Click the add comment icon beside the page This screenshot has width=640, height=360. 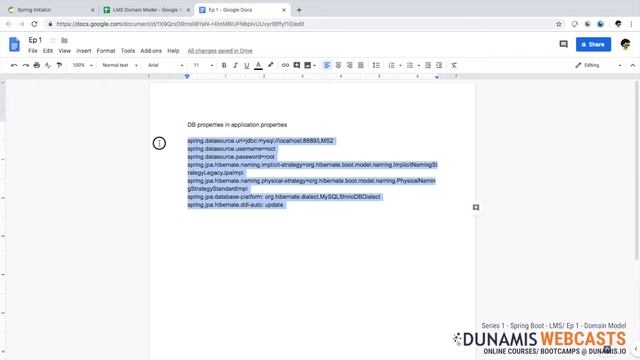(x=476, y=207)
